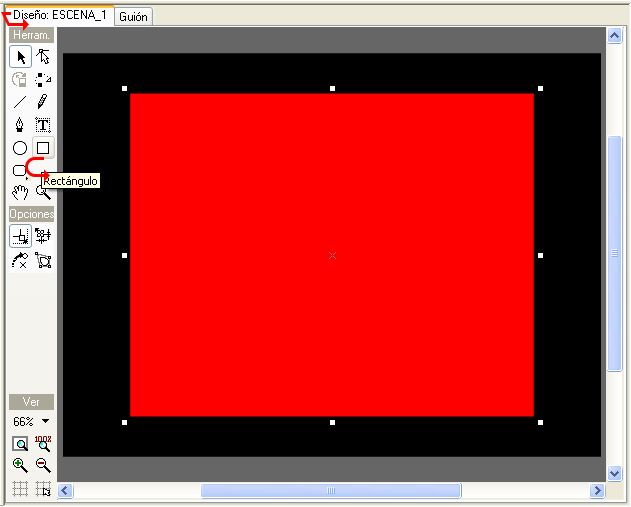
Task: Pick the Line drawing tool
Action: coord(20,102)
